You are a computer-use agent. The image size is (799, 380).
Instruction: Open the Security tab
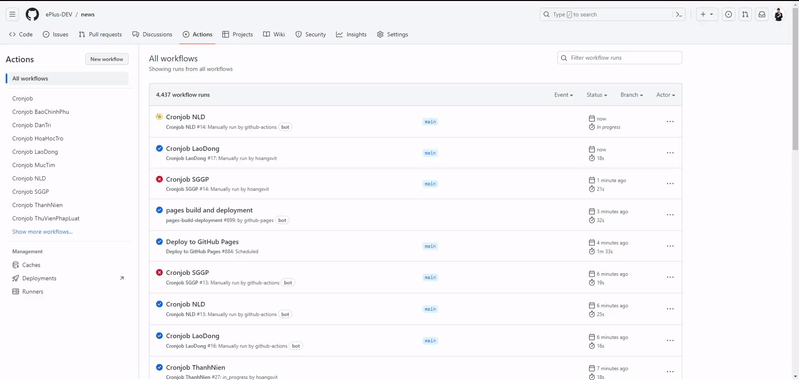(x=310, y=35)
